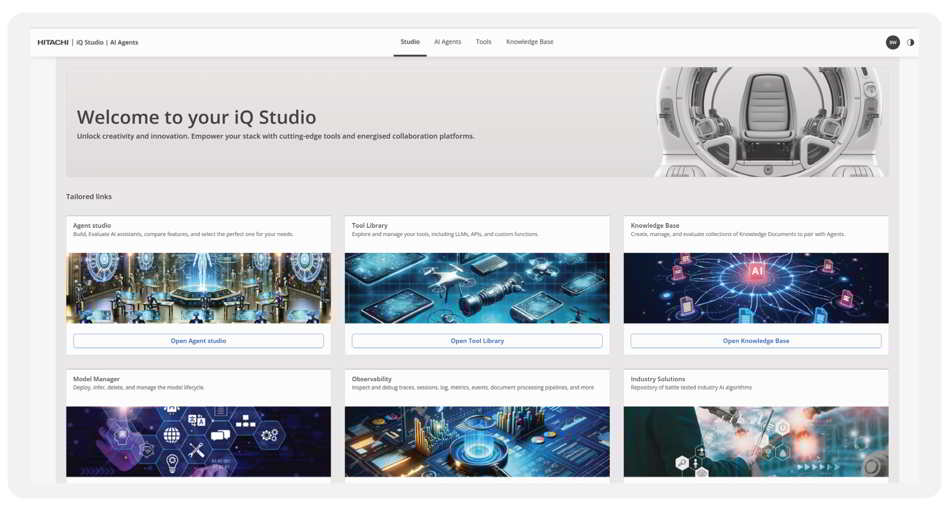Click the welcome banner cockpit chair image

click(768, 122)
